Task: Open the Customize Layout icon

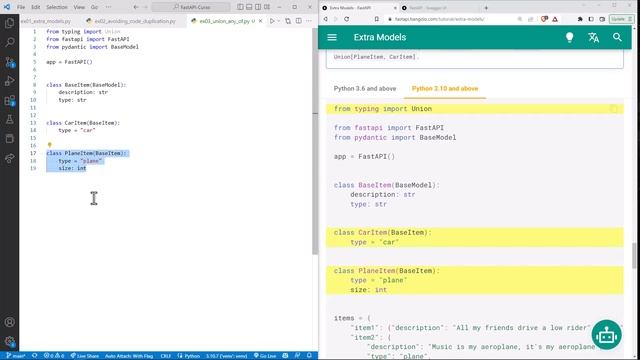Action: pyautogui.click(x=267, y=7)
